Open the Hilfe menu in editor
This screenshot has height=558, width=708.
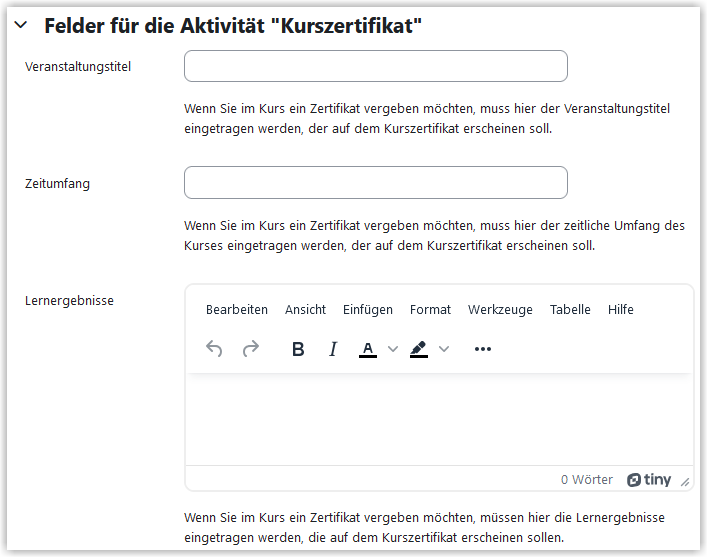point(620,310)
